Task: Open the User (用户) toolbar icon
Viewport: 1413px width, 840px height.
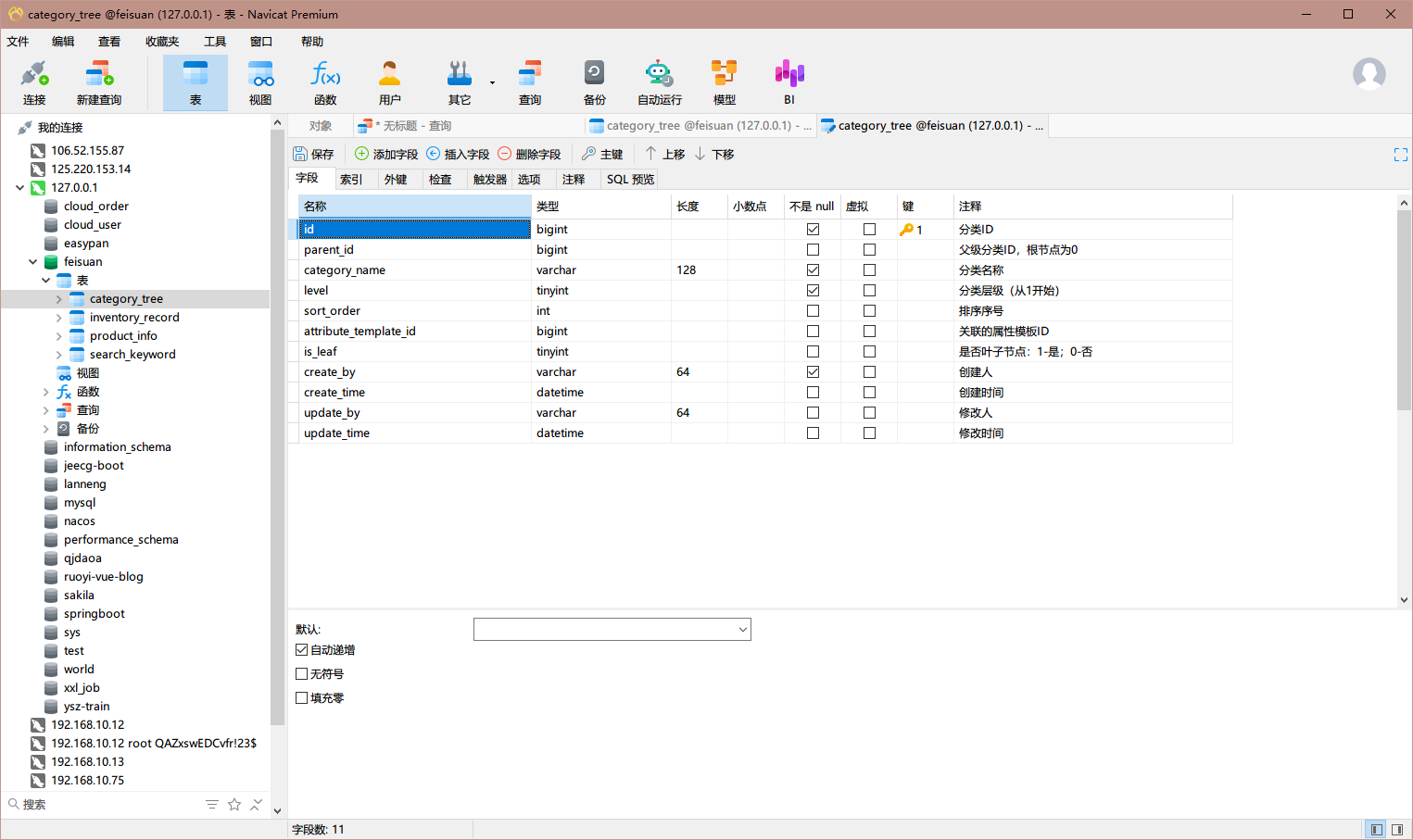Action: [390, 82]
